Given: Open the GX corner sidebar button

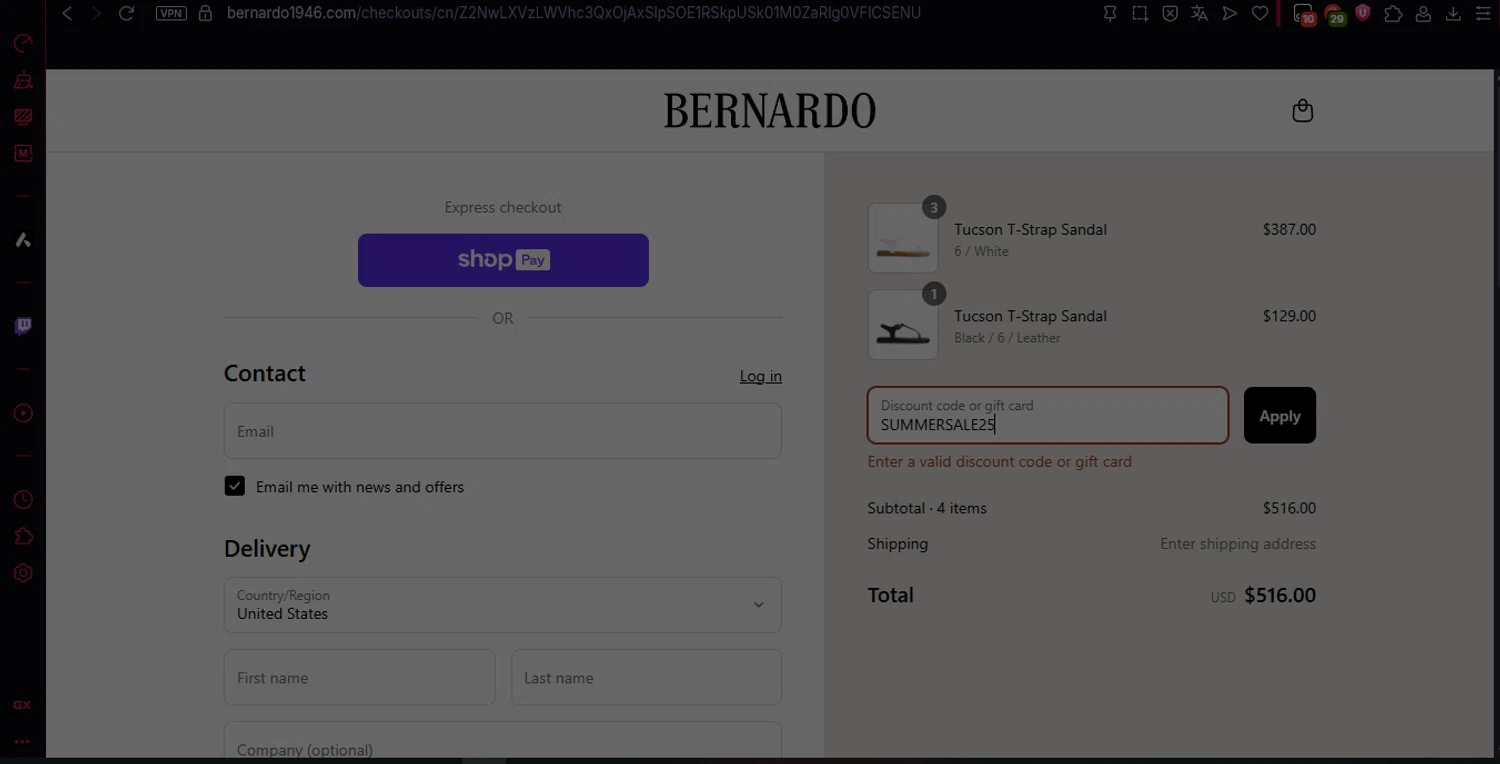Looking at the screenshot, I should tap(22, 705).
